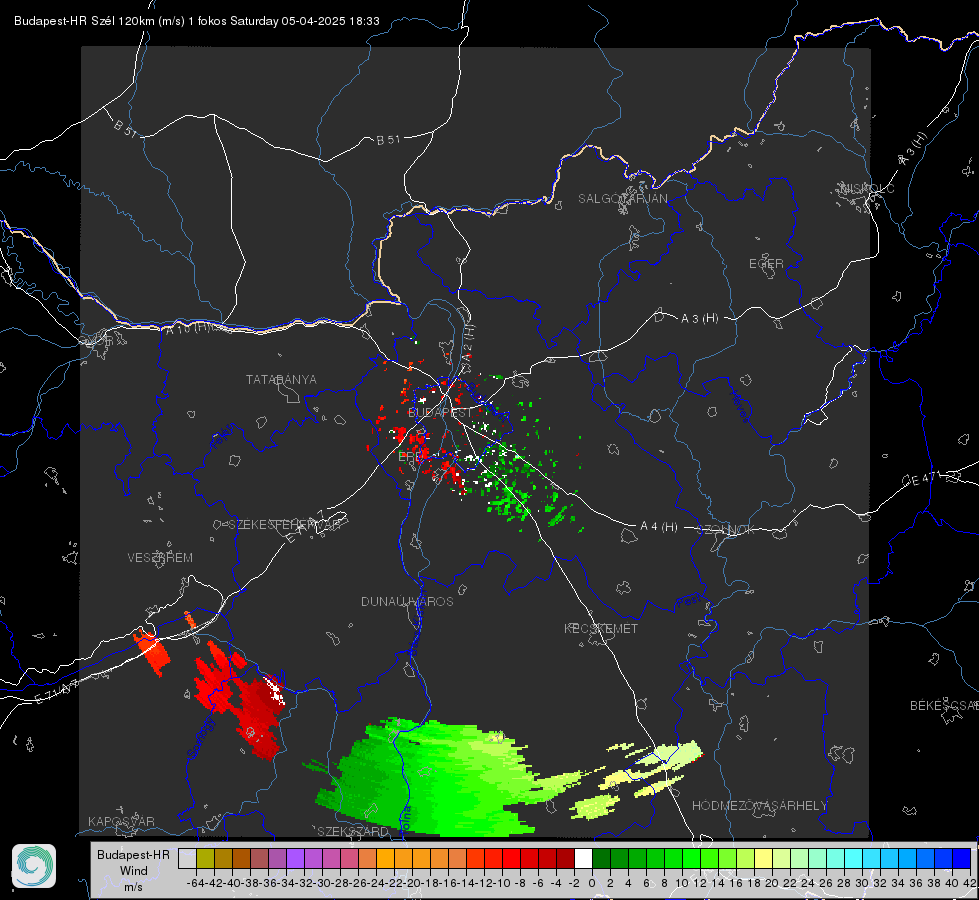Click the '42' value at legend end
Image resolution: width=979 pixels, height=900 pixels.
tap(969, 883)
